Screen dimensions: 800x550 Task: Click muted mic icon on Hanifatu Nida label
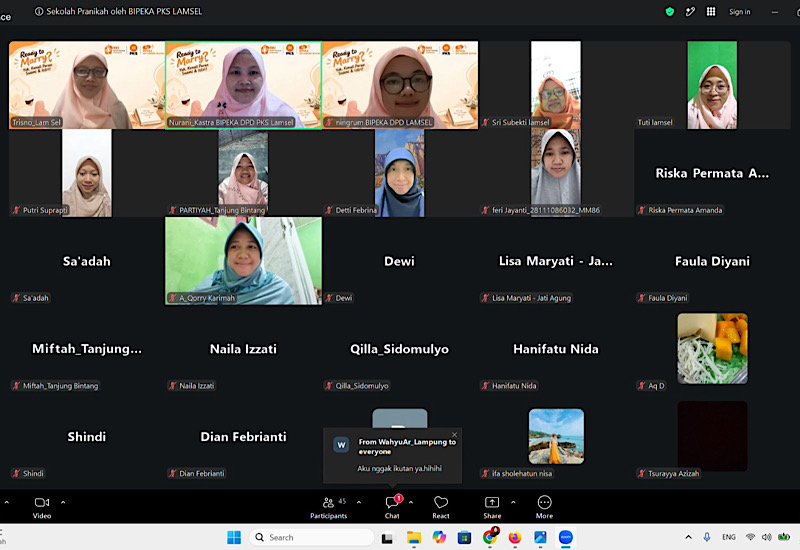pos(486,386)
